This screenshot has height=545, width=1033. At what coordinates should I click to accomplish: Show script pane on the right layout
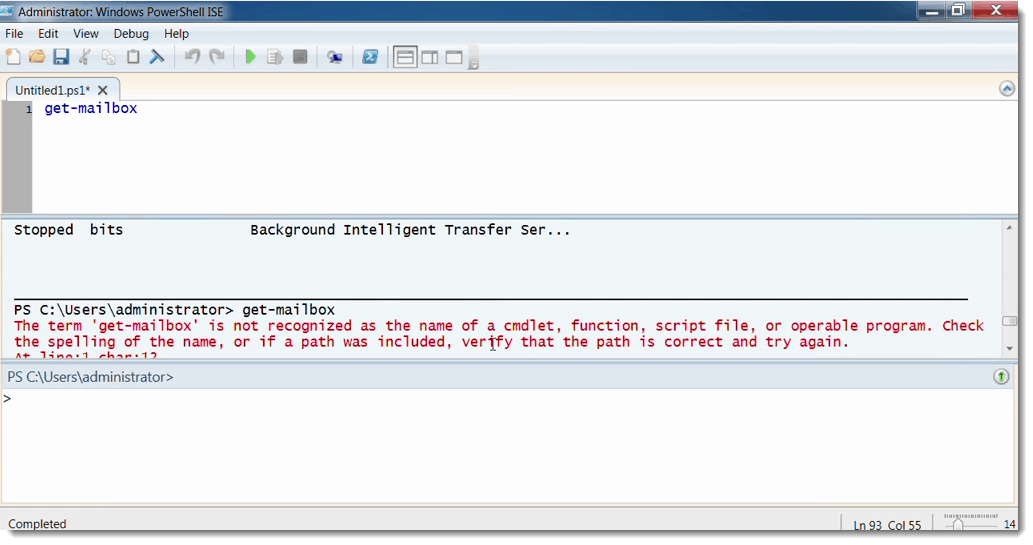click(x=430, y=57)
